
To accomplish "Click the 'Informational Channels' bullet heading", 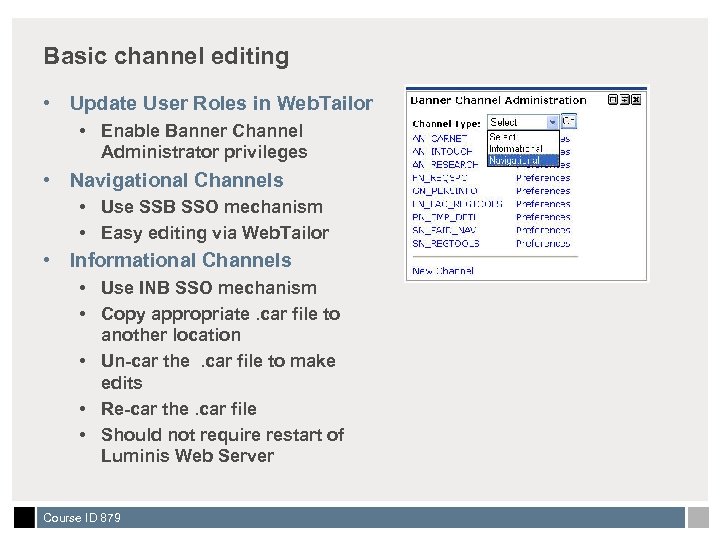I will click(x=180, y=260).
